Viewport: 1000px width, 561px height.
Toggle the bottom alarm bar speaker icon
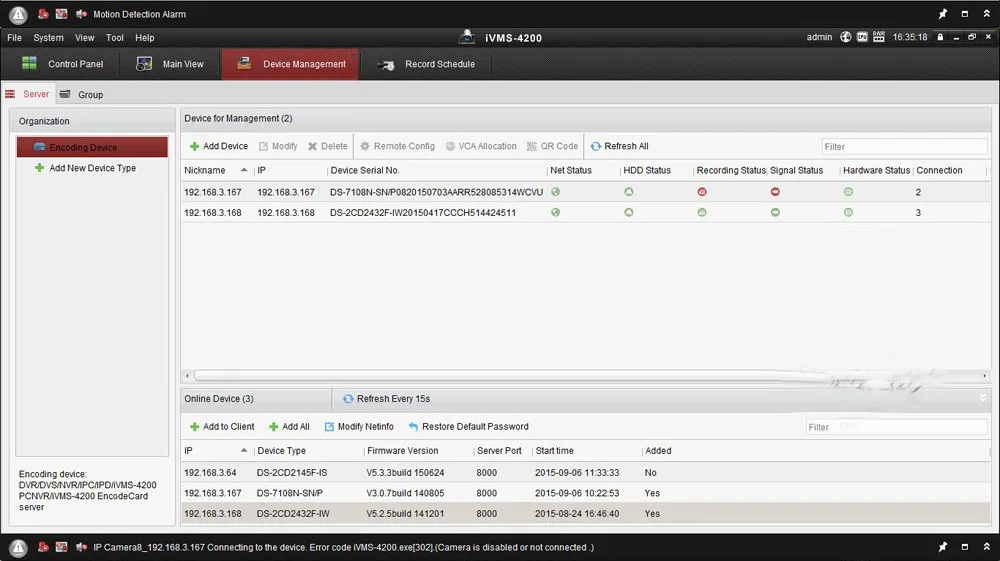click(81, 546)
